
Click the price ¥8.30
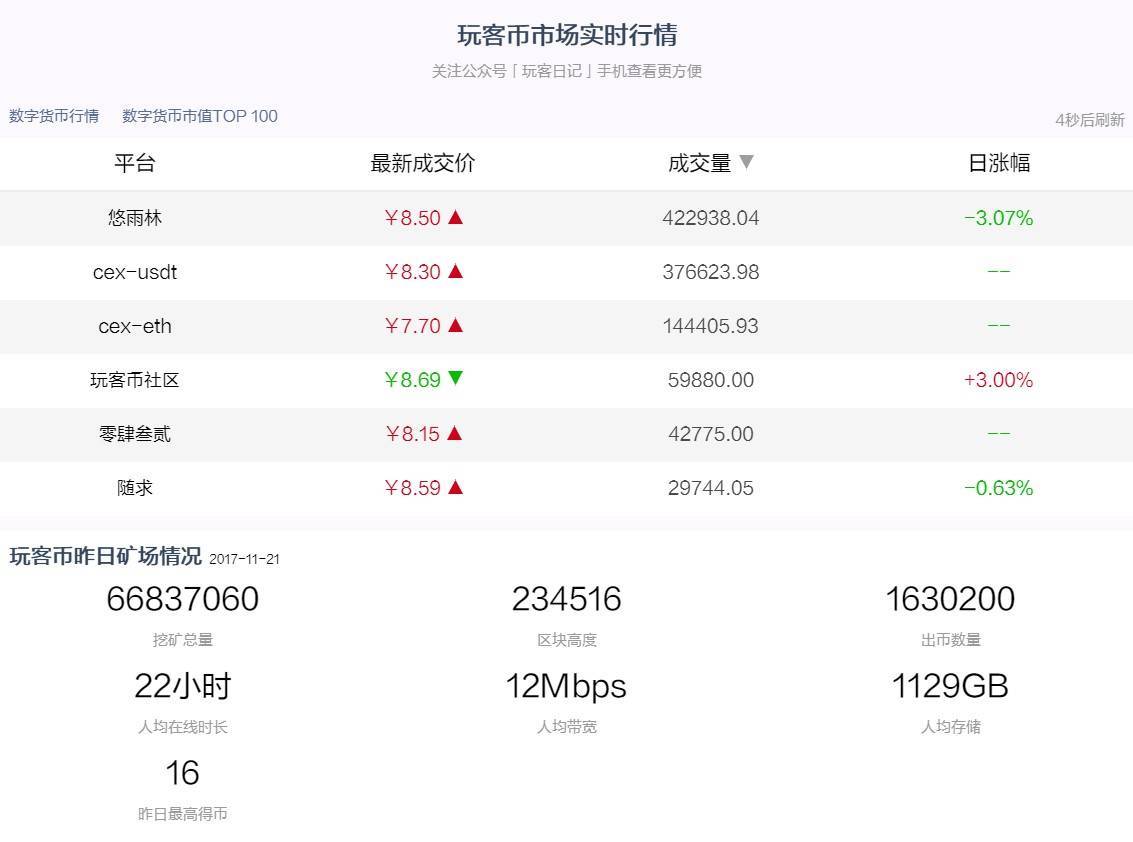tap(413, 272)
